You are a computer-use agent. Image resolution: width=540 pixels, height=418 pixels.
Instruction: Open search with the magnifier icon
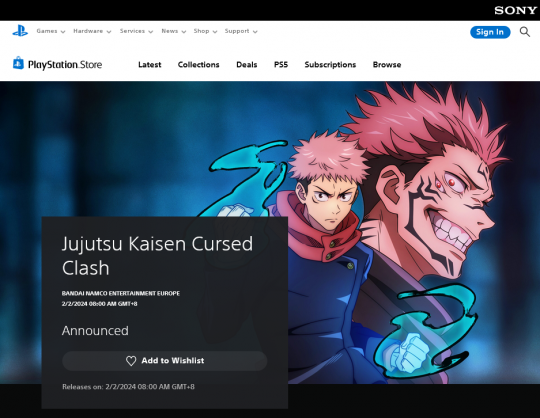tap(525, 32)
